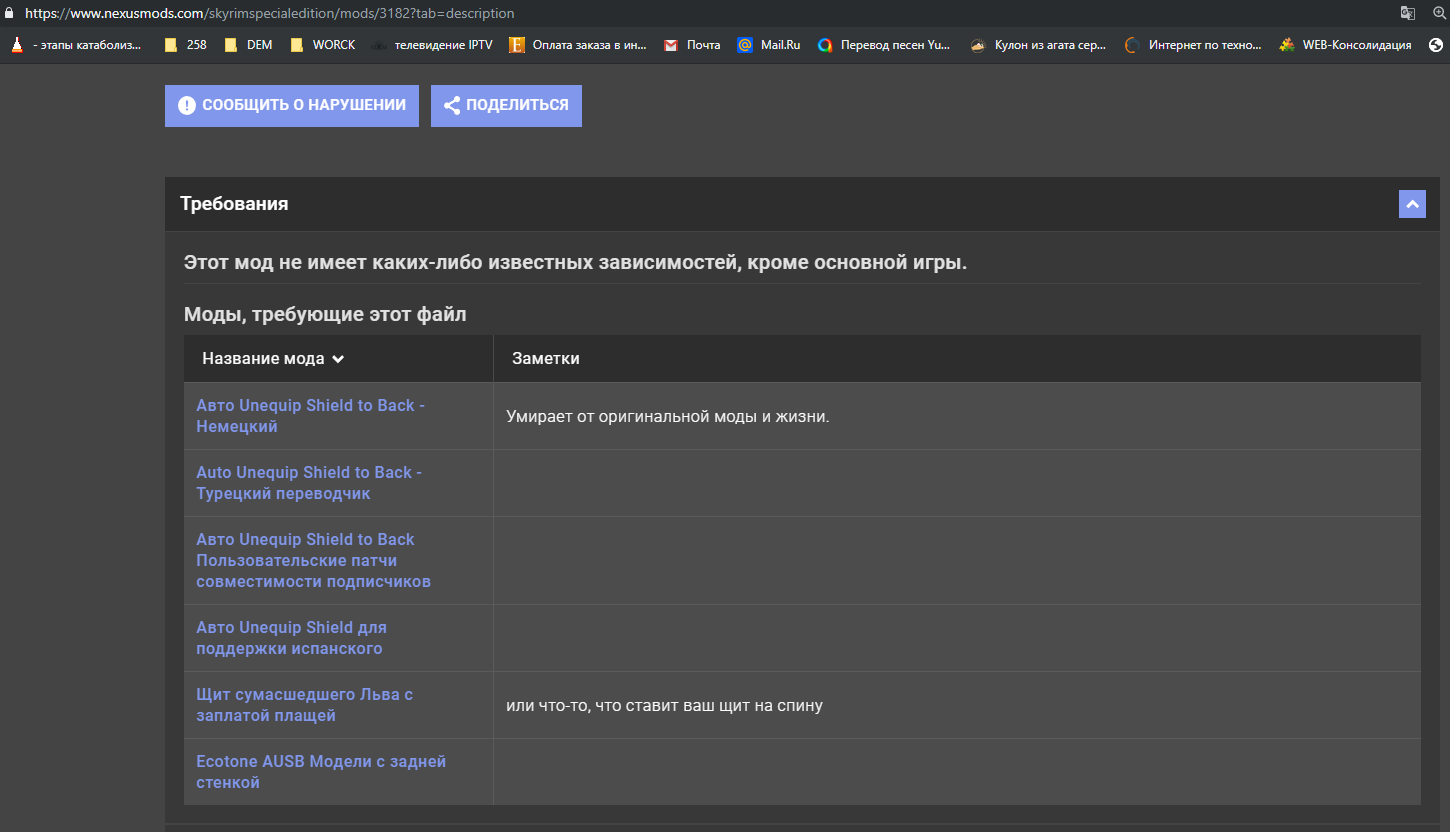Viewport: 1450px width, 832px height.
Task: Open the Mail.Ru bookmark
Action: coord(769,45)
